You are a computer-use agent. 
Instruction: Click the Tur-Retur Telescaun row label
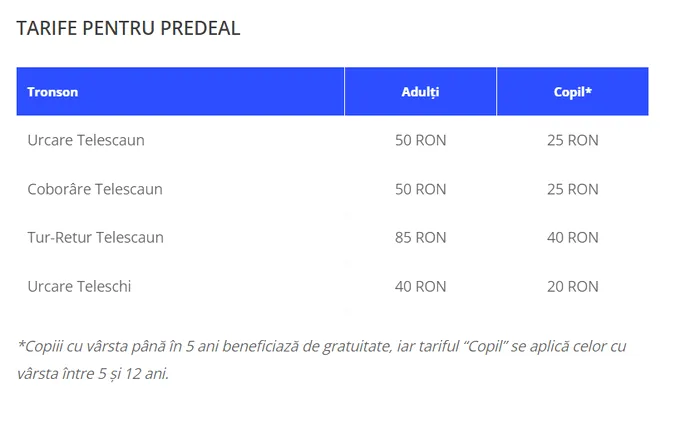[x=96, y=237]
